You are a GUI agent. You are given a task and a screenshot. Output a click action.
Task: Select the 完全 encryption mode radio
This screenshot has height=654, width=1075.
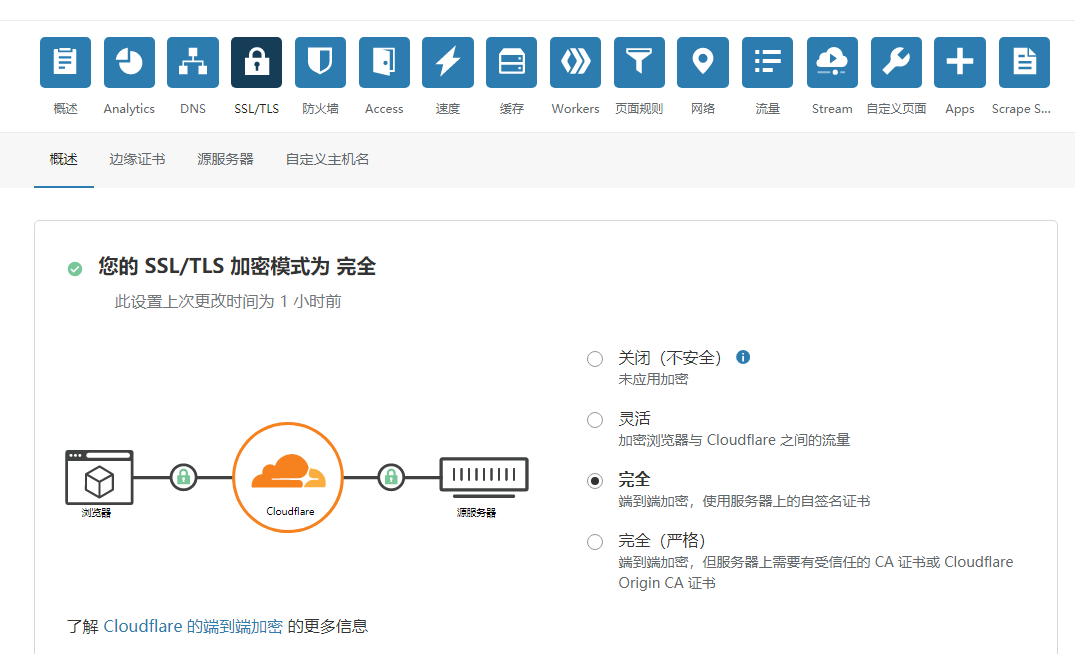pos(594,481)
